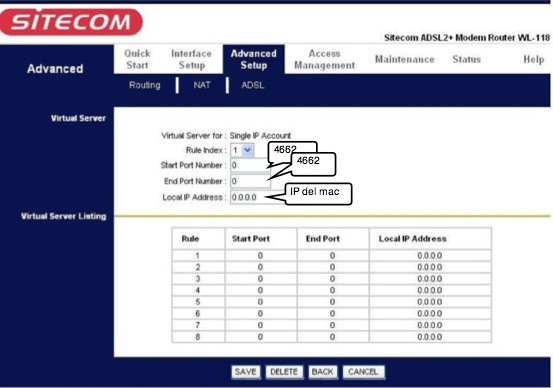Click the DELETE button
The width and height of the screenshot is (553, 388).
click(x=284, y=372)
